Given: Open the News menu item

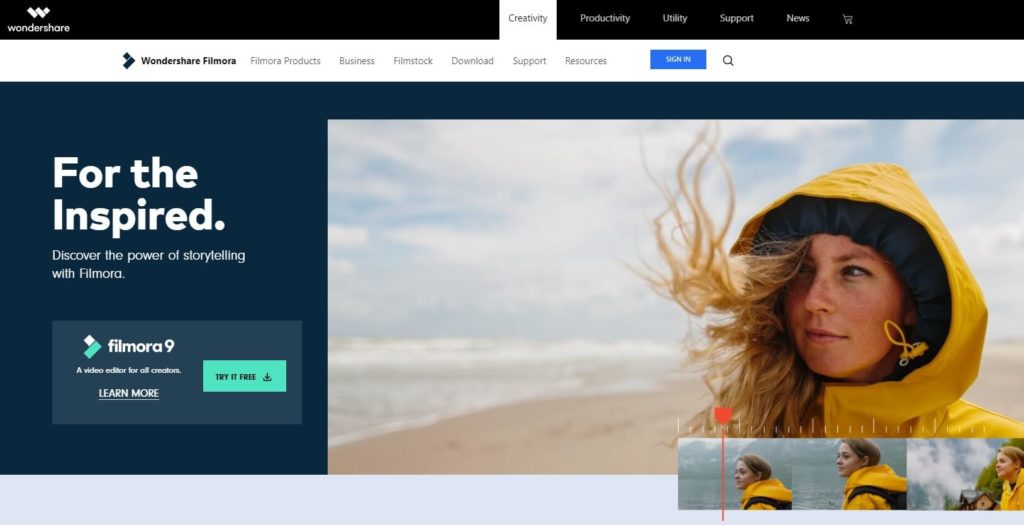Looking at the screenshot, I should (797, 18).
